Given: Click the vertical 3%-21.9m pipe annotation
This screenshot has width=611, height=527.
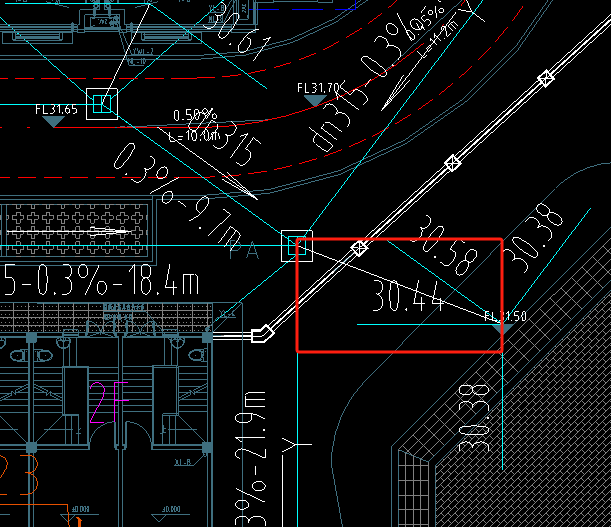Looking at the screenshot, I should [x=251, y=458].
